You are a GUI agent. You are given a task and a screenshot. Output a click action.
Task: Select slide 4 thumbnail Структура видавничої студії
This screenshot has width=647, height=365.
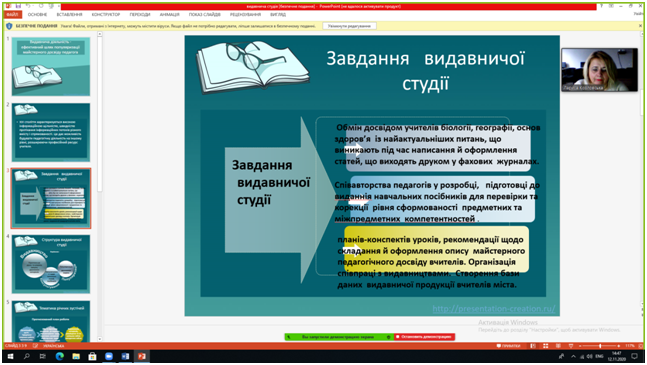pos(51,264)
